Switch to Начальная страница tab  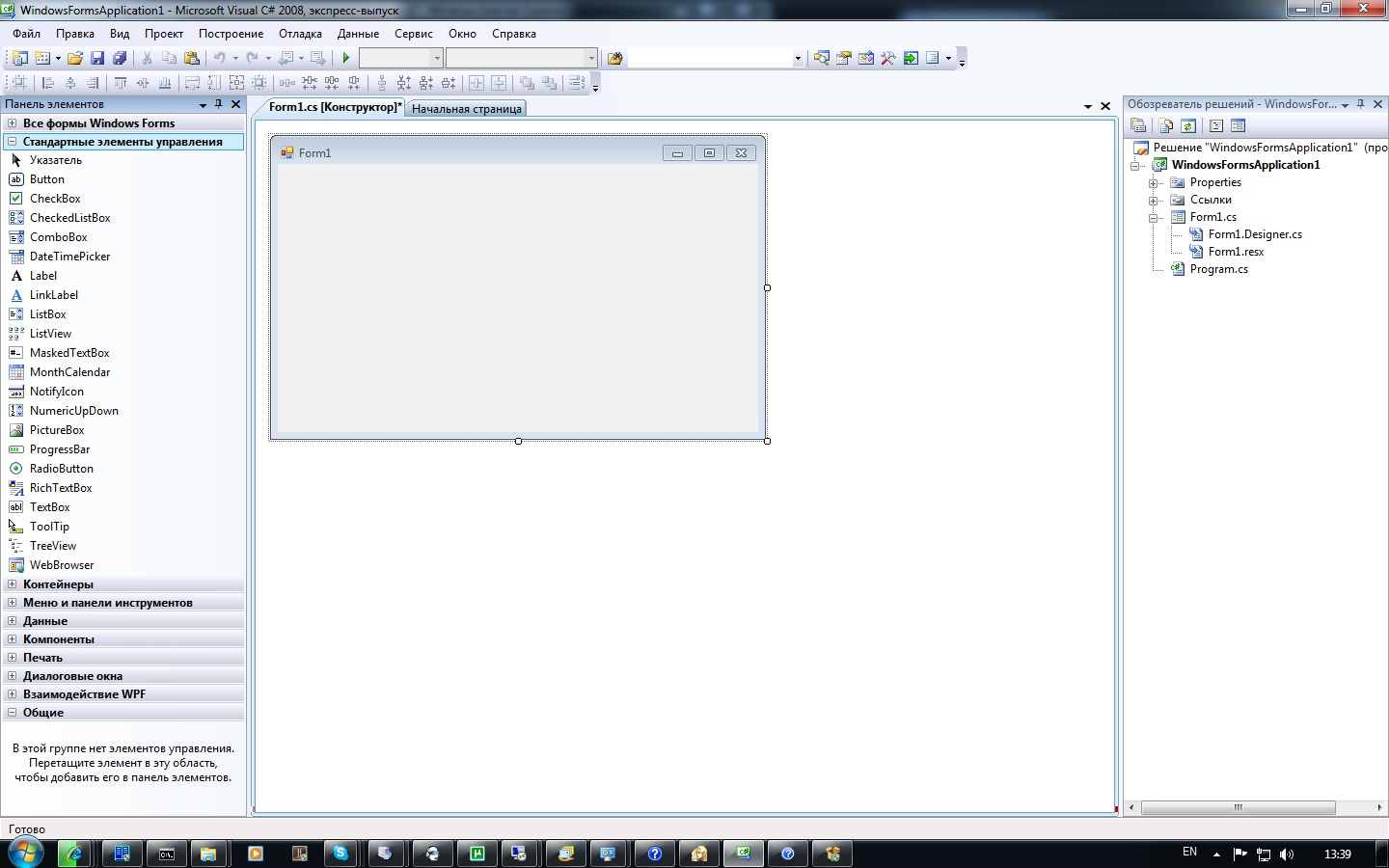click(x=466, y=109)
